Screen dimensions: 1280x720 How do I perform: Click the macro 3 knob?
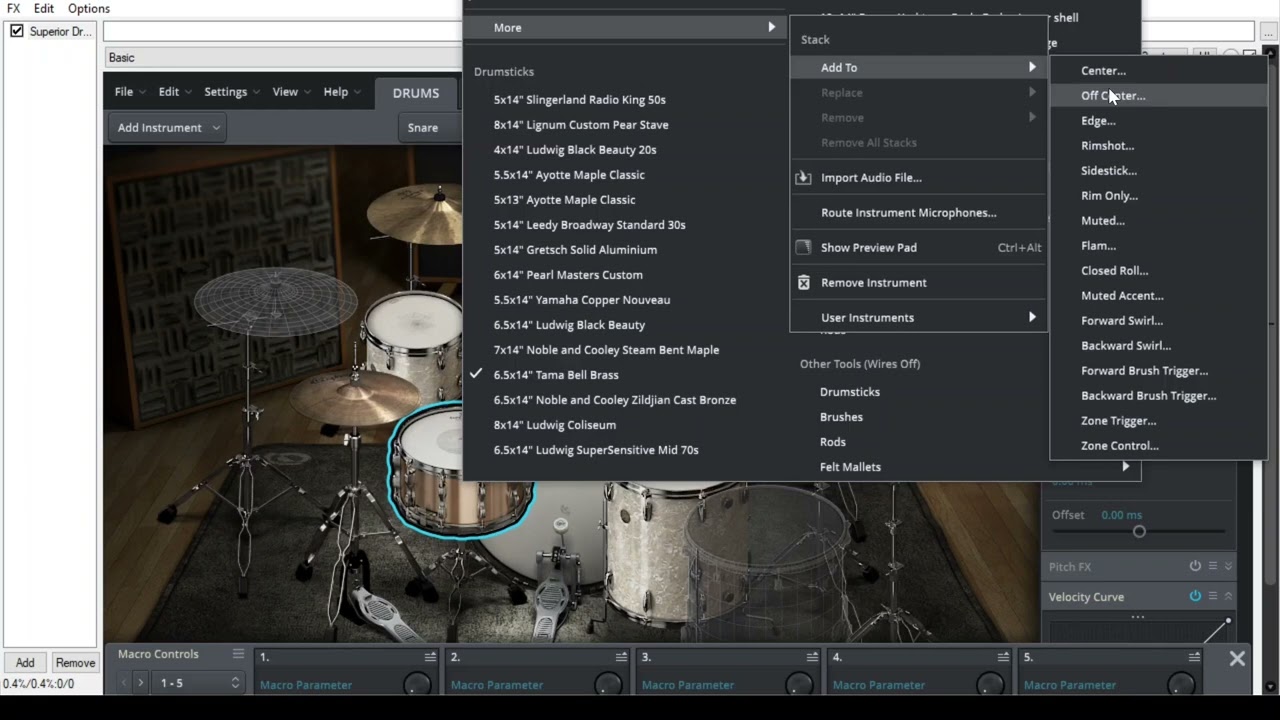coord(799,684)
